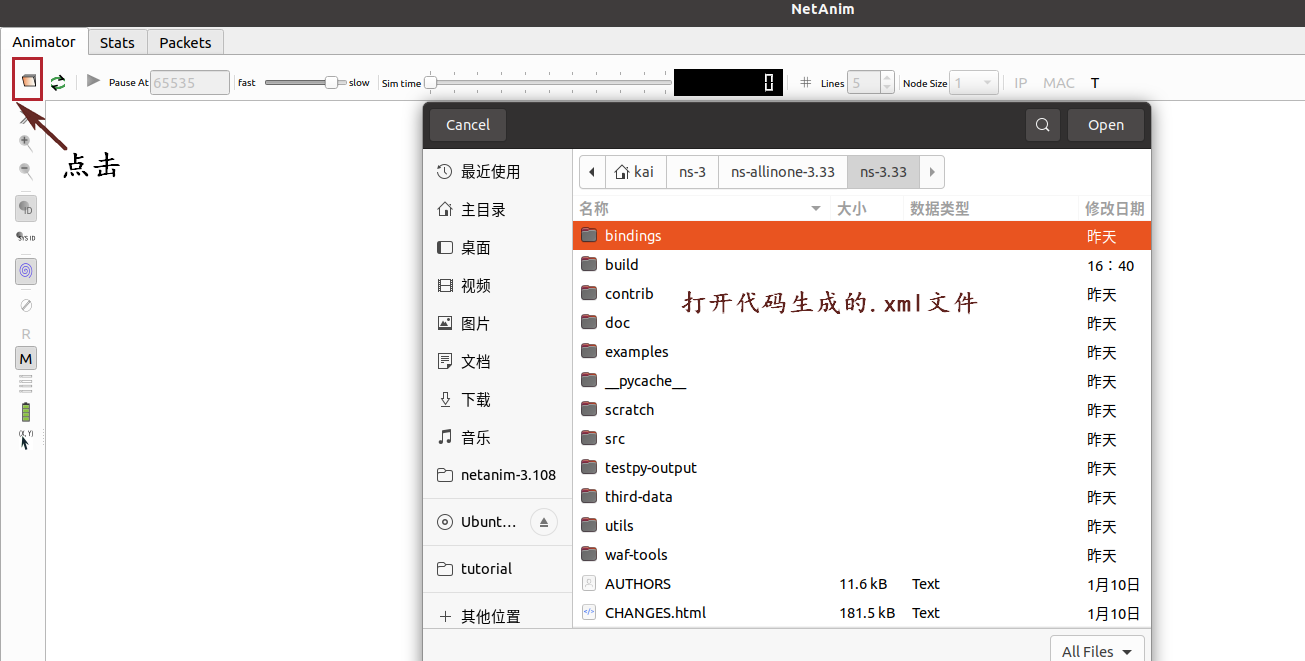Toggle IP address display in toolbar
Viewport: 1305px width, 661px height.
(x=1020, y=82)
